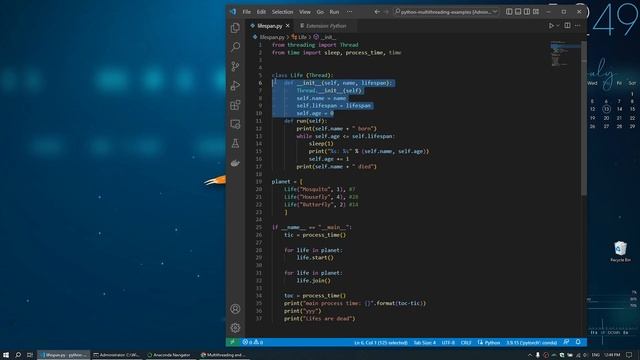Run Python file with play button

[551, 26]
